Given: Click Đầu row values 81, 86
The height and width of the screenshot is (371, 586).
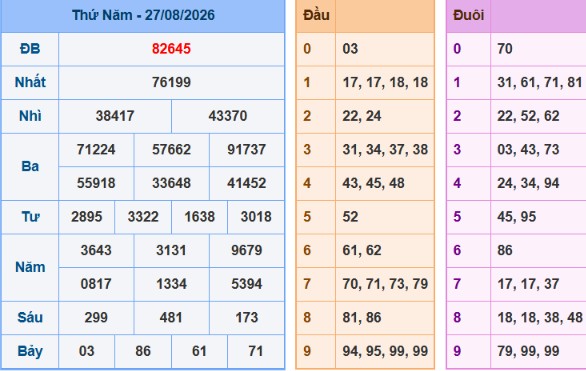Looking at the screenshot, I should pos(362,318).
